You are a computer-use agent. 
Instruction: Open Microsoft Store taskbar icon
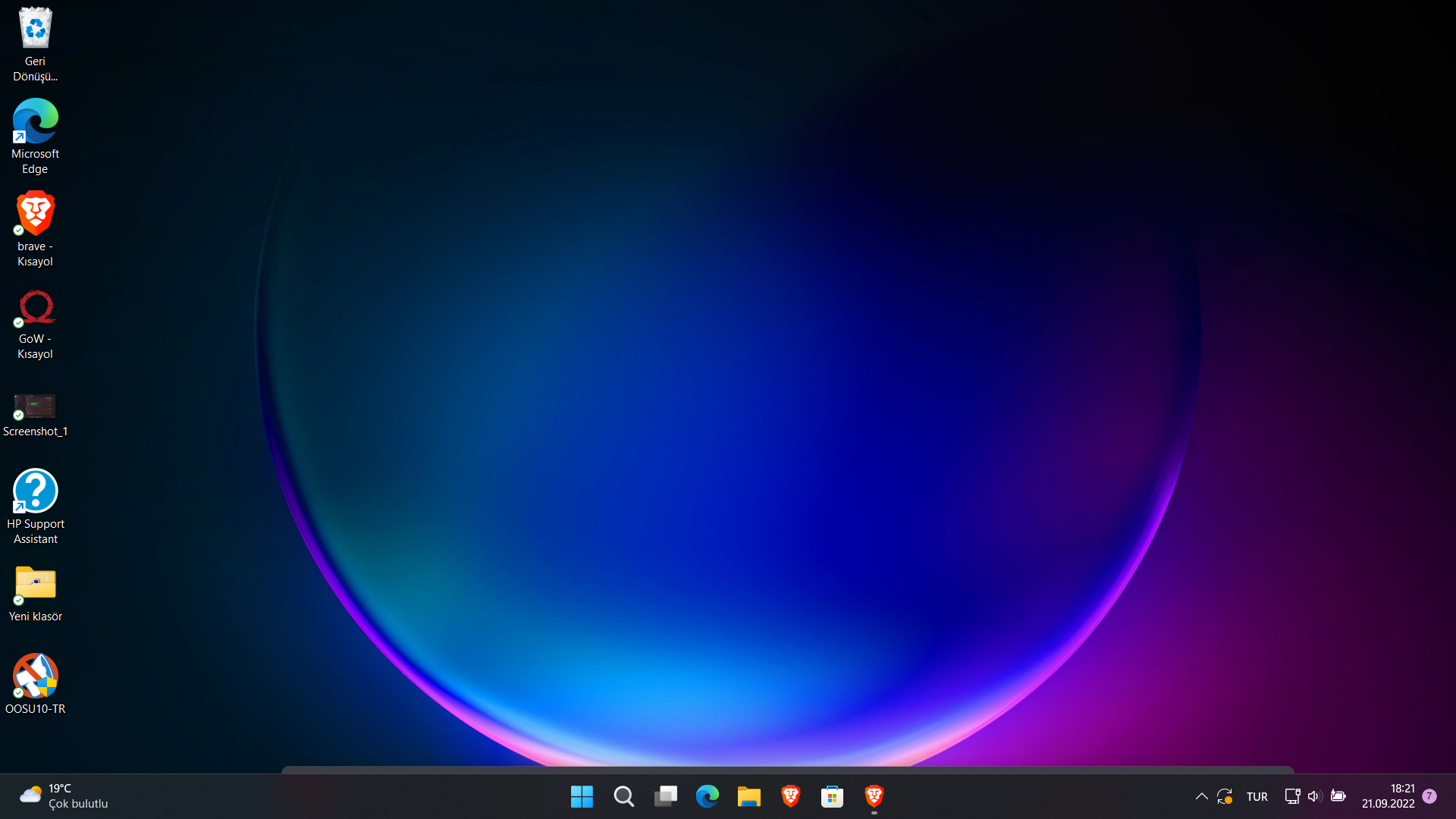pyautogui.click(x=832, y=796)
